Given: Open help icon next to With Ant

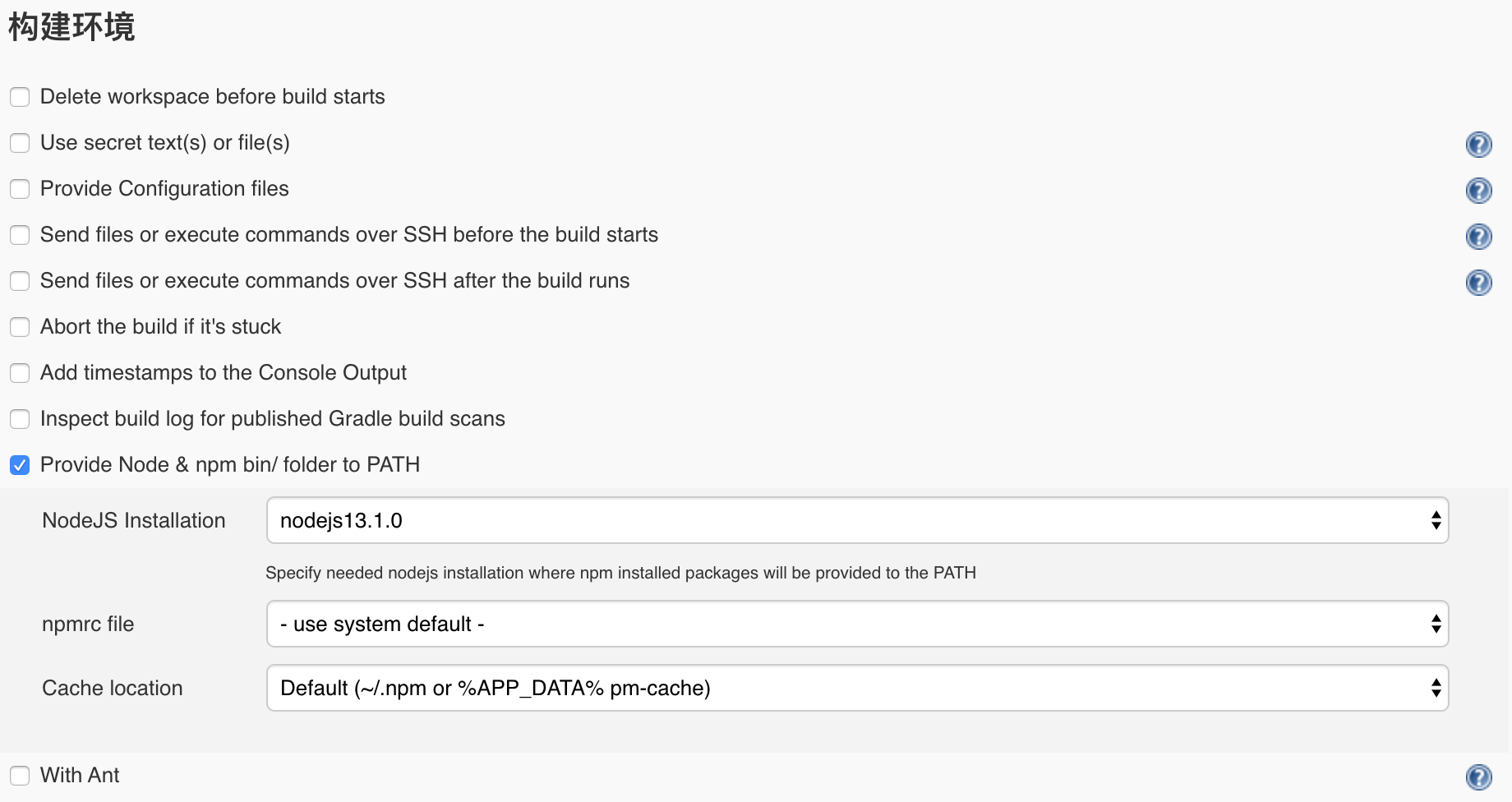Looking at the screenshot, I should [x=1478, y=777].
